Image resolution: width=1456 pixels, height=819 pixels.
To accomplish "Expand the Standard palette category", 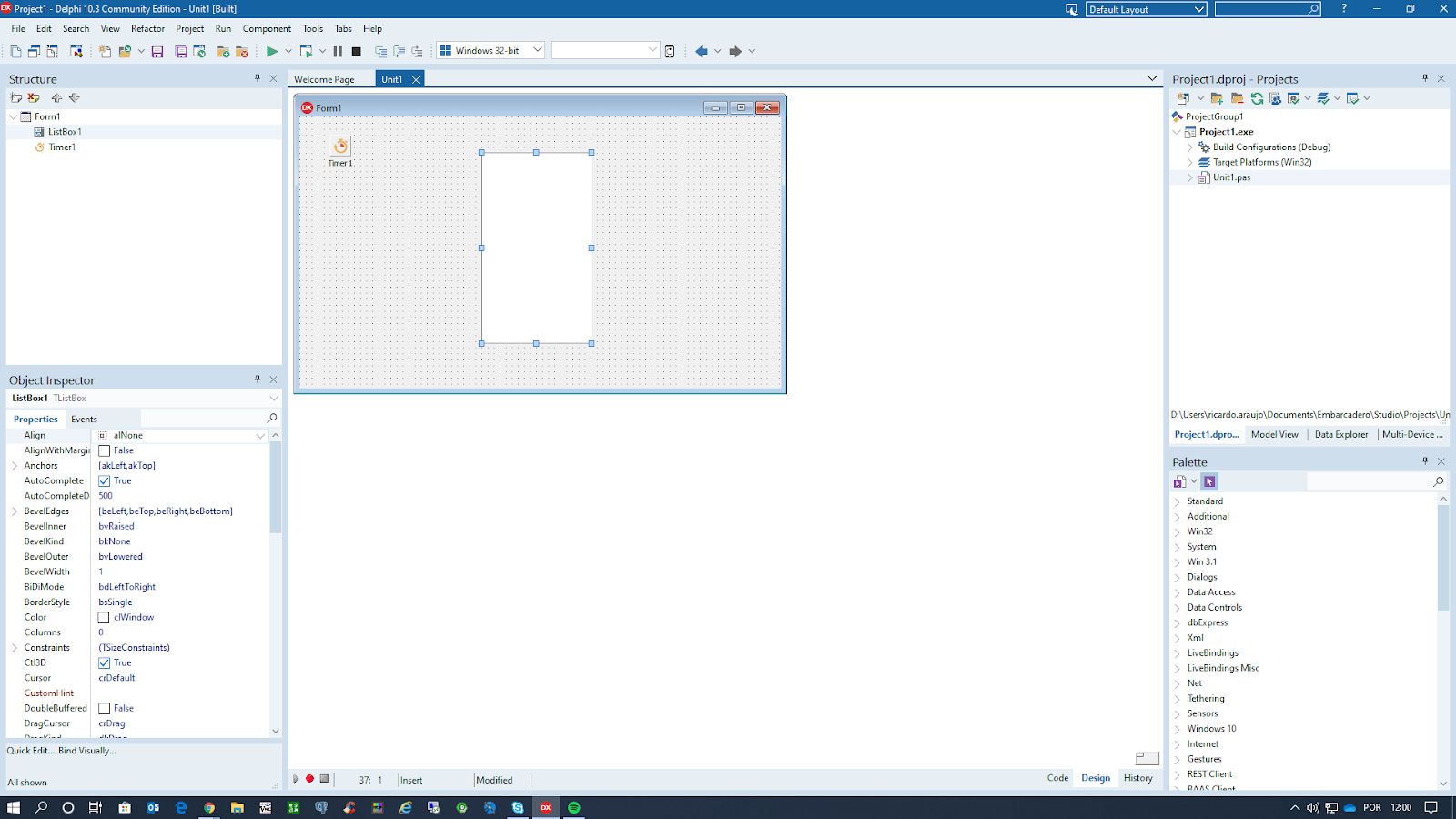I will click(1177, 501).
